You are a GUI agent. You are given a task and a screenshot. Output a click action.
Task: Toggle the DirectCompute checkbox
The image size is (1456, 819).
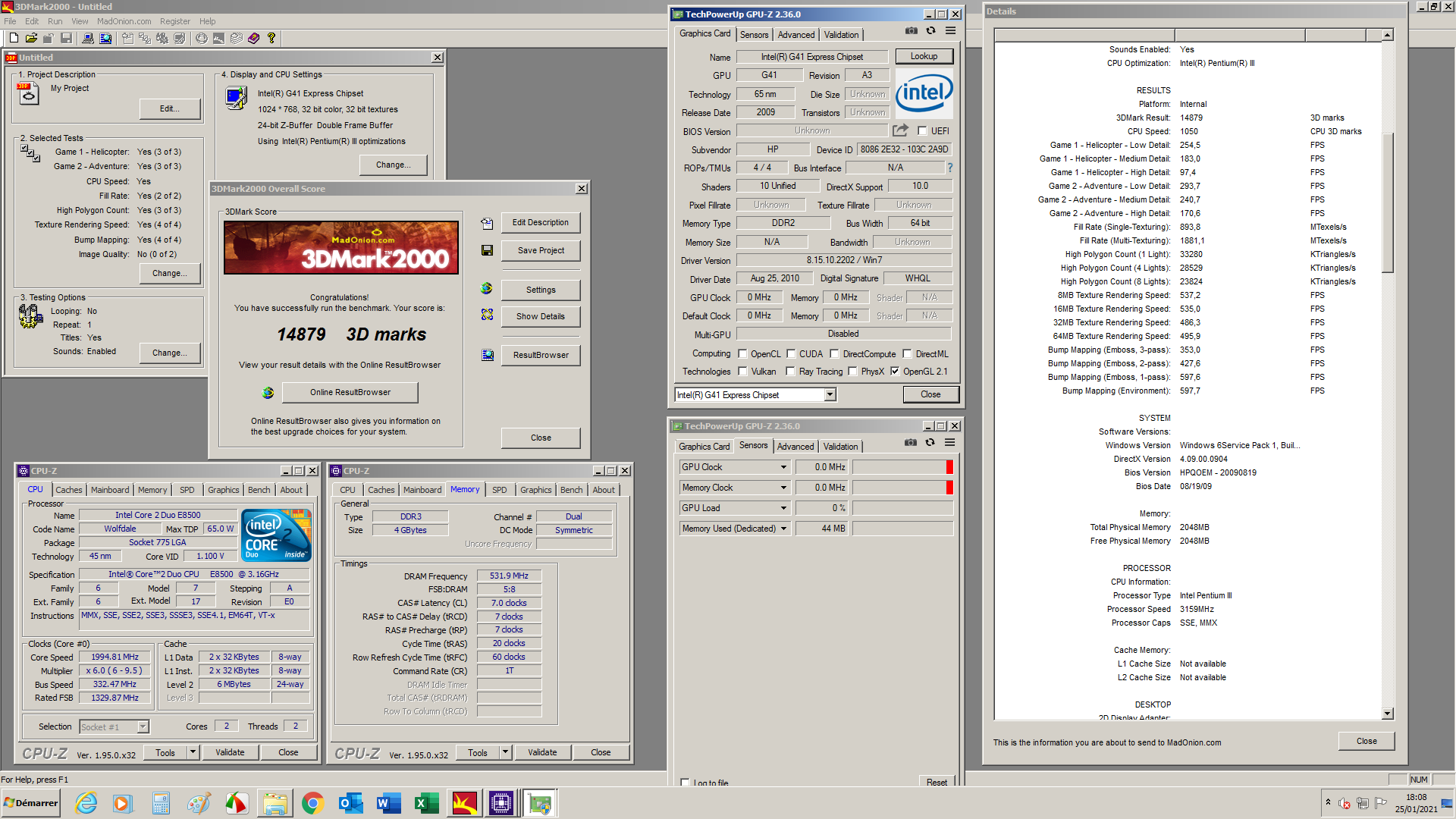(x=834, y=354)
